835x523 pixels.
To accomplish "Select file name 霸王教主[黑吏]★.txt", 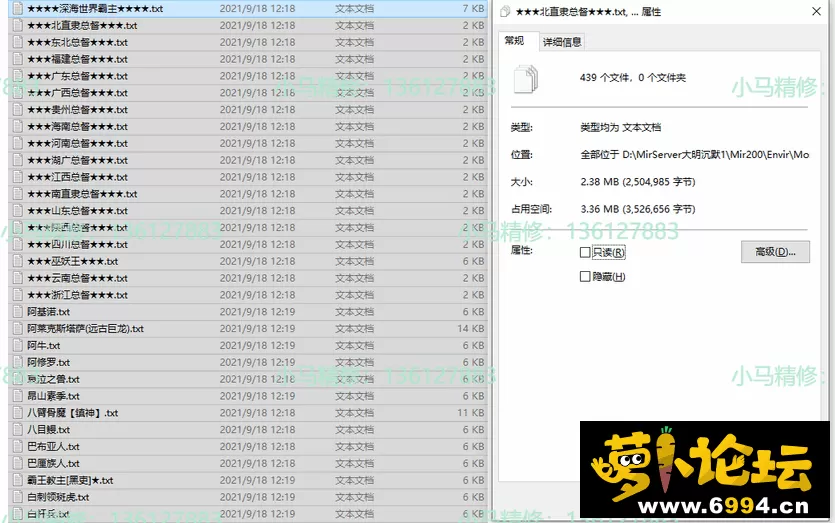I will (70, 480).
